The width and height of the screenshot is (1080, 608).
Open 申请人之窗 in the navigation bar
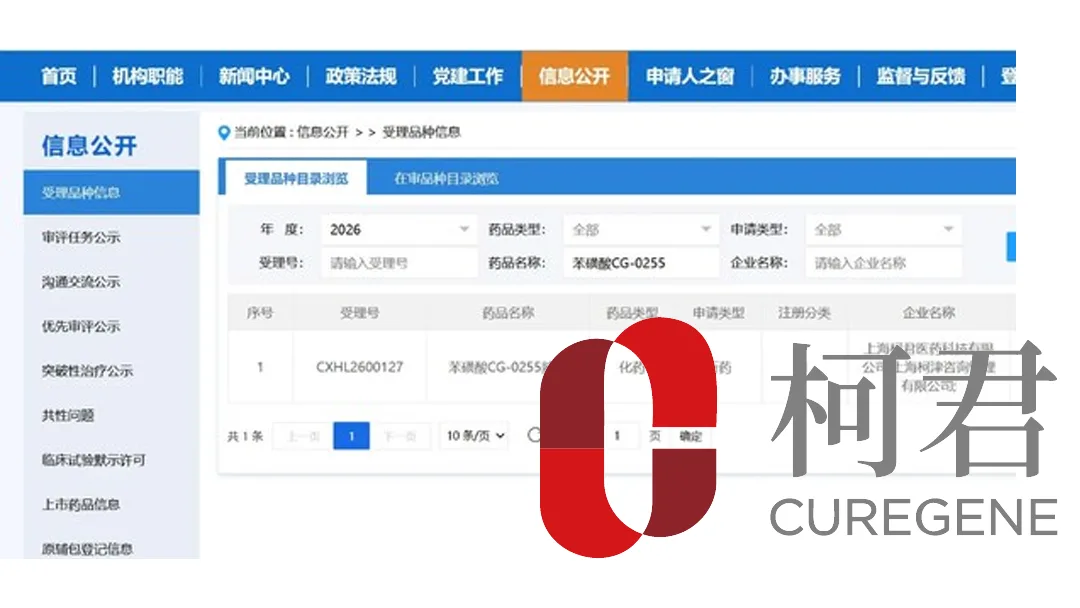click(x=690, y=76)
